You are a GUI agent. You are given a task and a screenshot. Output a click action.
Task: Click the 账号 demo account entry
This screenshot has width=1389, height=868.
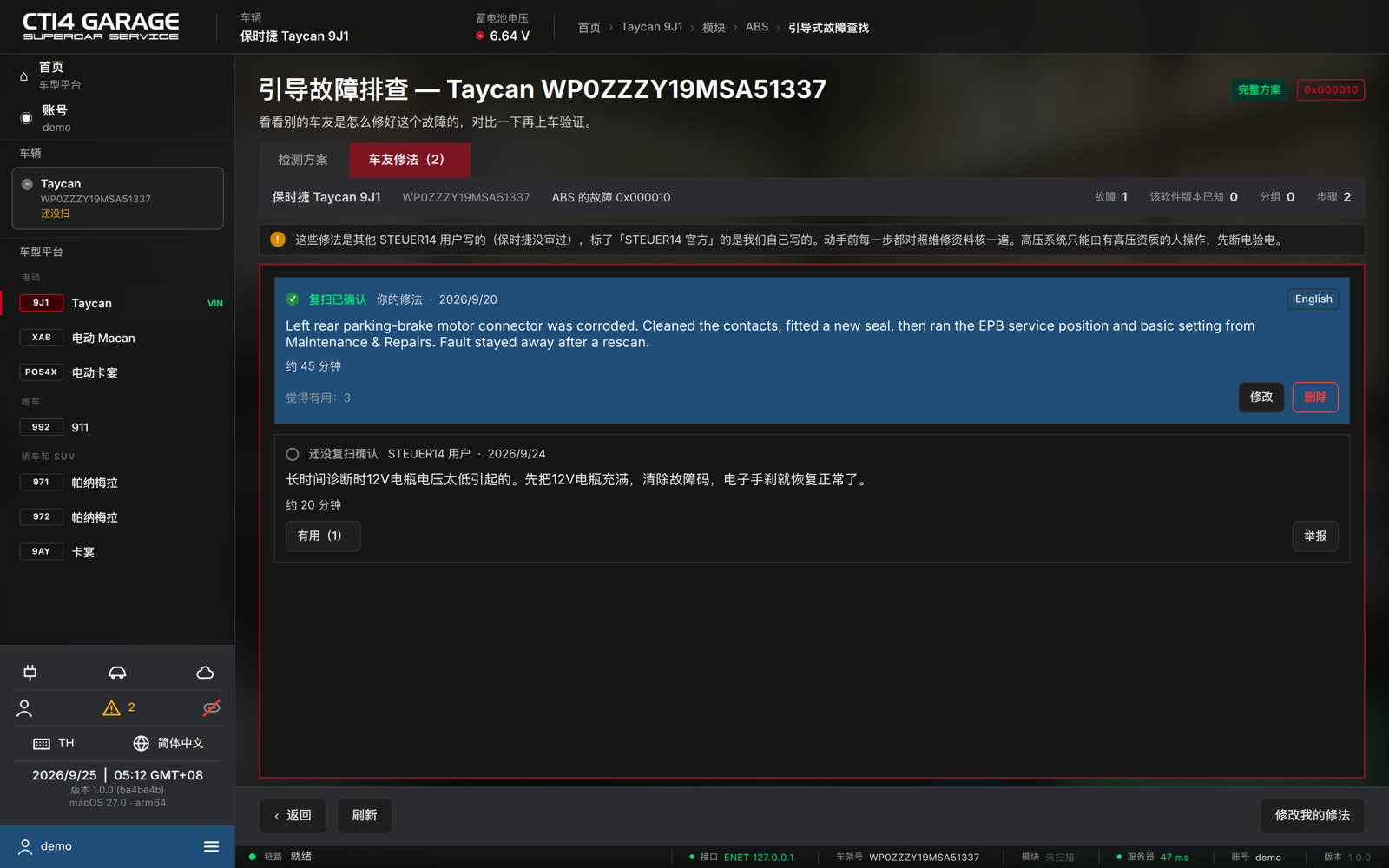click(117, 118)
